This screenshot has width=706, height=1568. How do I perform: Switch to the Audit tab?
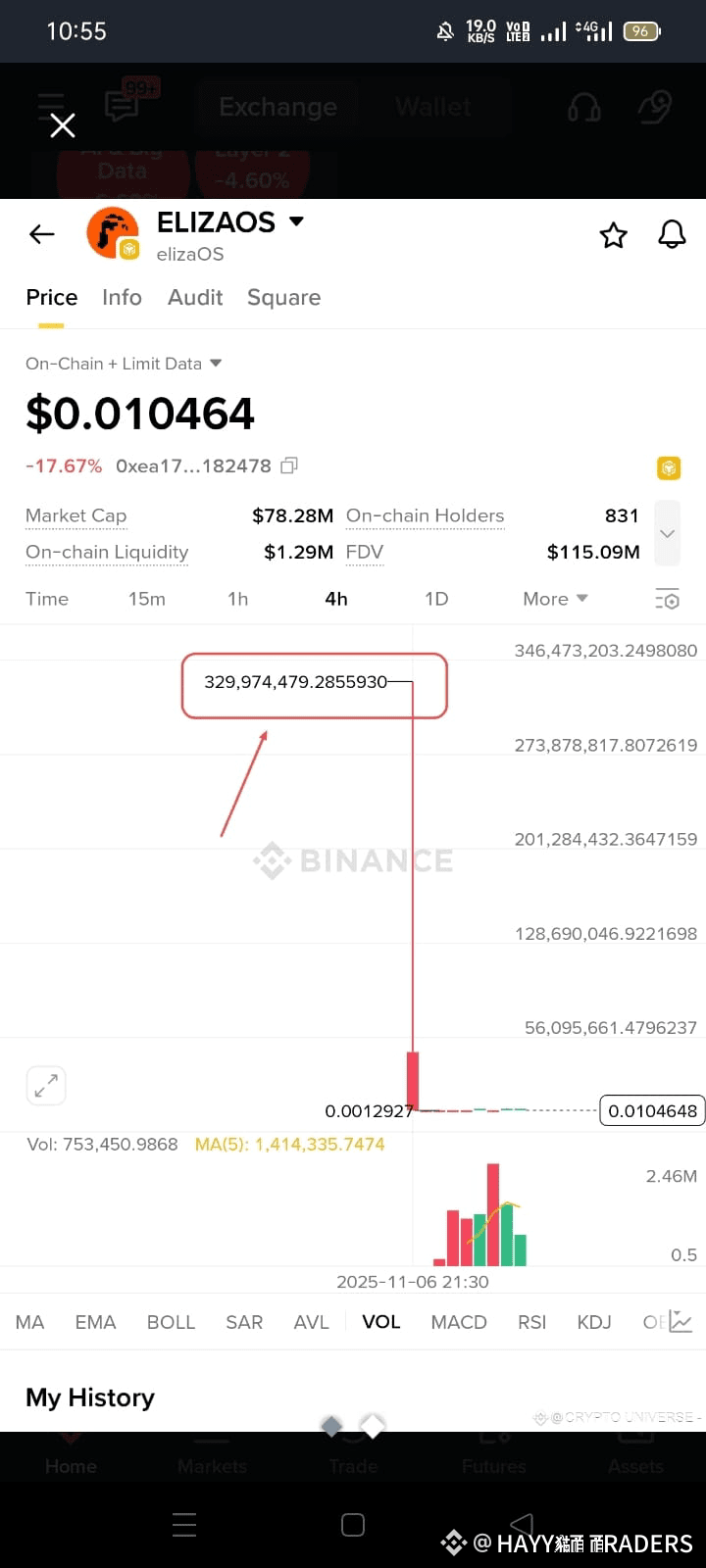[x=195, y=297]
